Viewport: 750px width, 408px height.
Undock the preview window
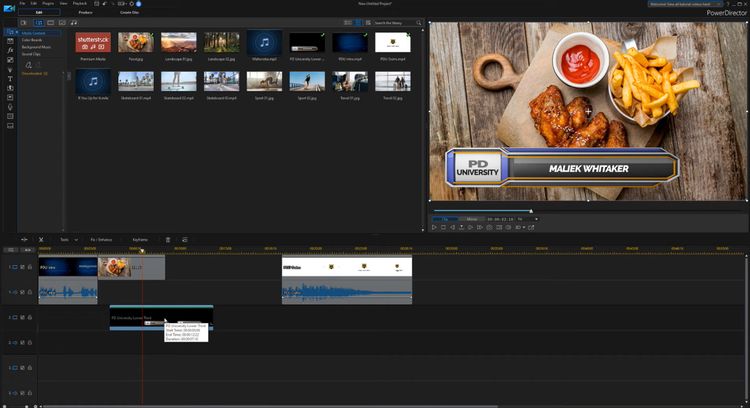pos(531,227)
